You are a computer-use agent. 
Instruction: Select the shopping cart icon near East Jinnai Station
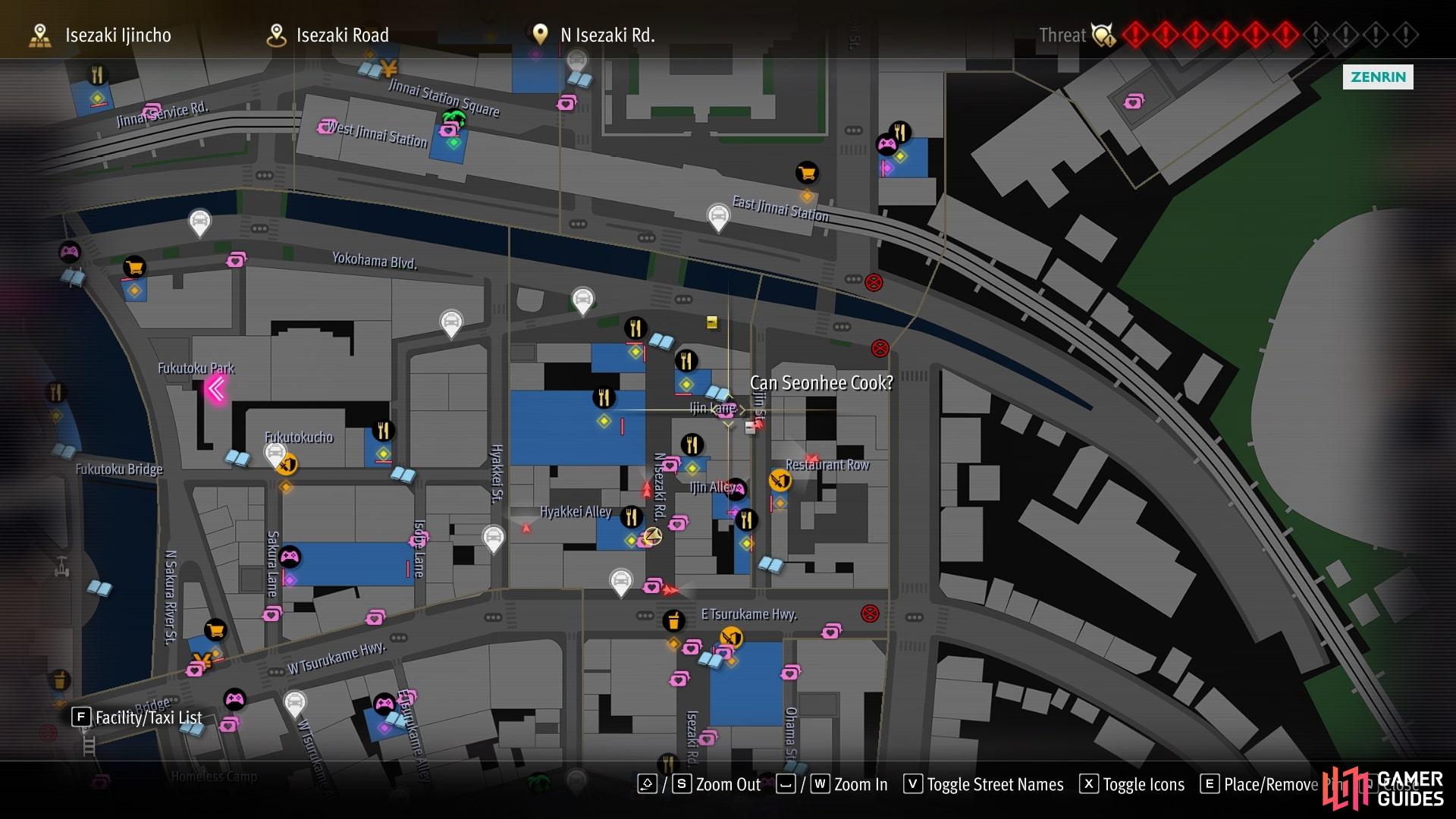807,173
